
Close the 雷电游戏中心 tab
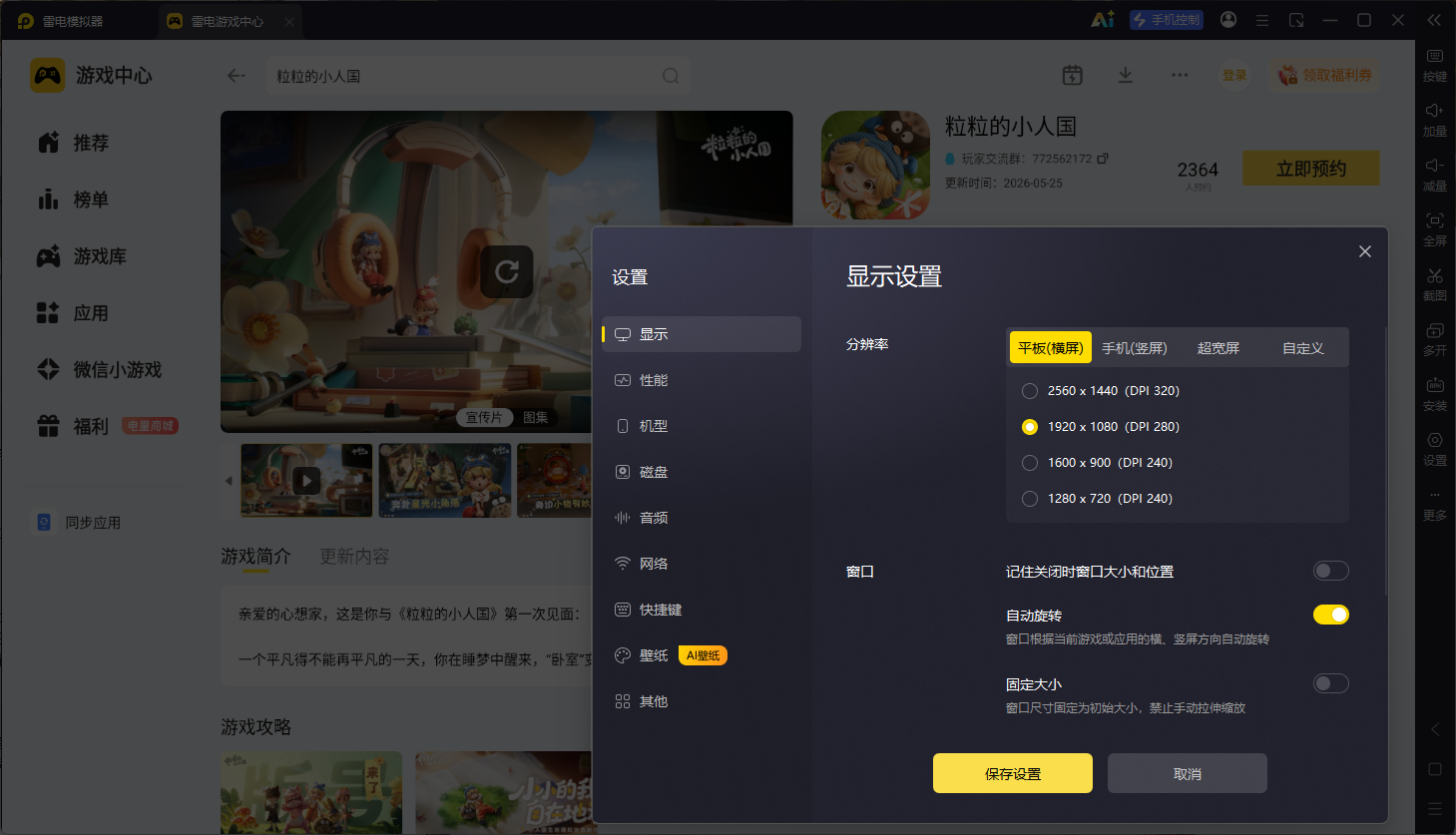[x=289, y=21]
